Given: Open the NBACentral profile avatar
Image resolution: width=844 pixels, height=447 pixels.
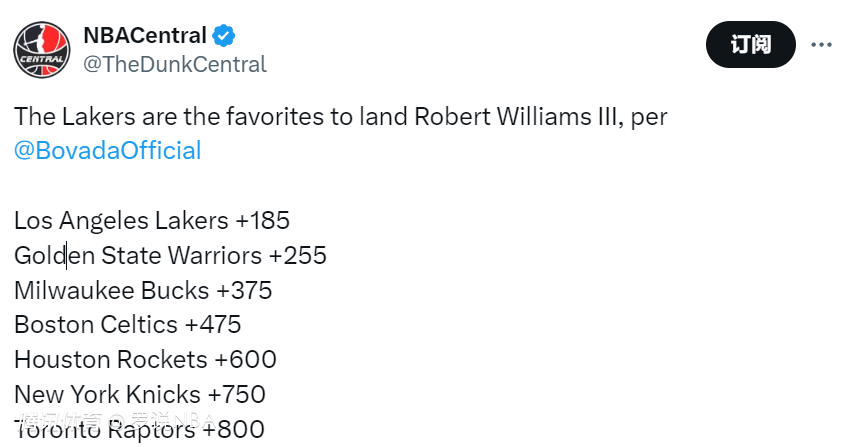Looking at the screenshot, I should [42, 50].
